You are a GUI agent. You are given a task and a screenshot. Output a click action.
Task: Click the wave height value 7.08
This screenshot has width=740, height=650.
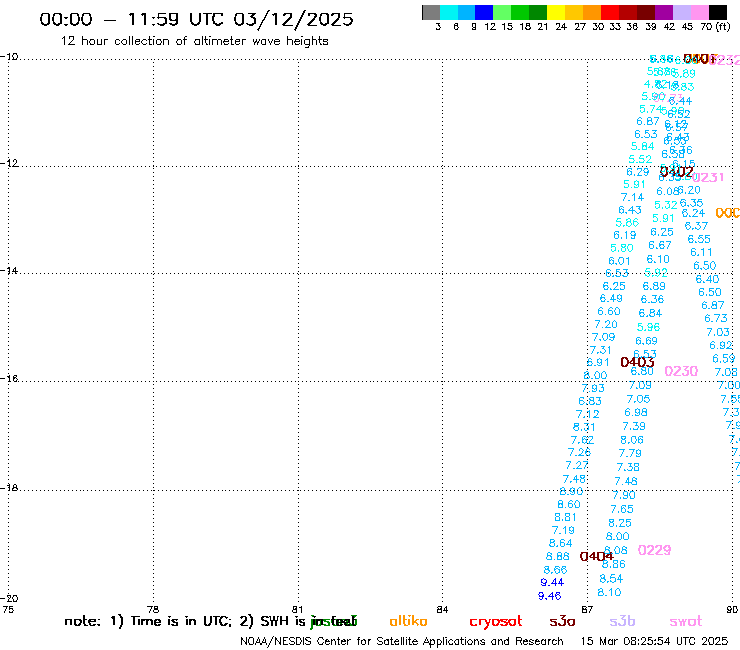point(726,372)
